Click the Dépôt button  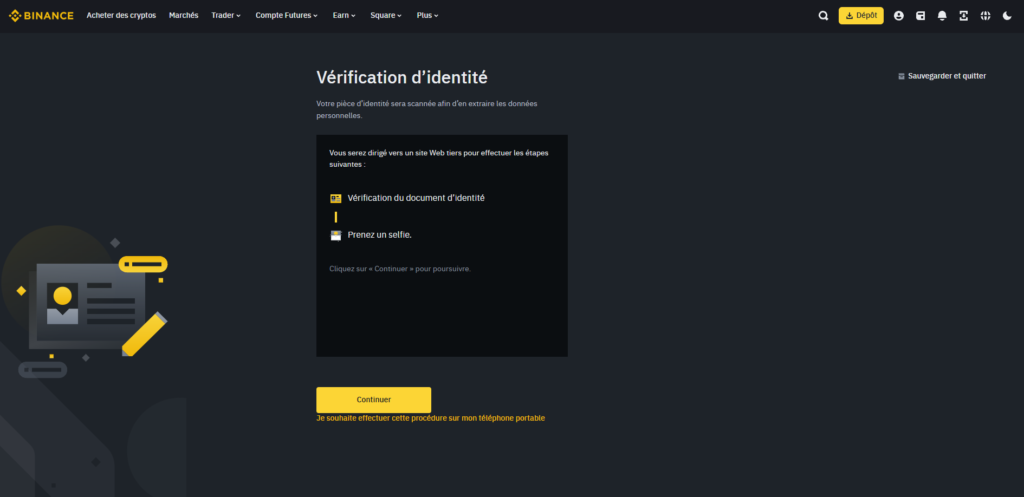861,16
